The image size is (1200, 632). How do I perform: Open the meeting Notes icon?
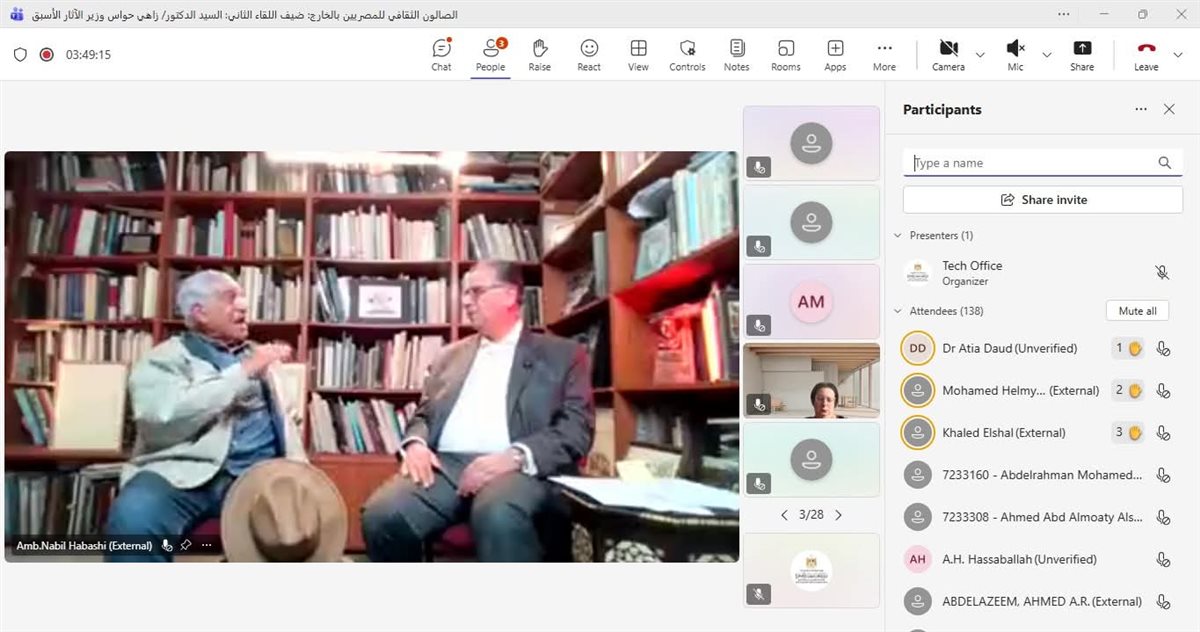pos(736,55)
